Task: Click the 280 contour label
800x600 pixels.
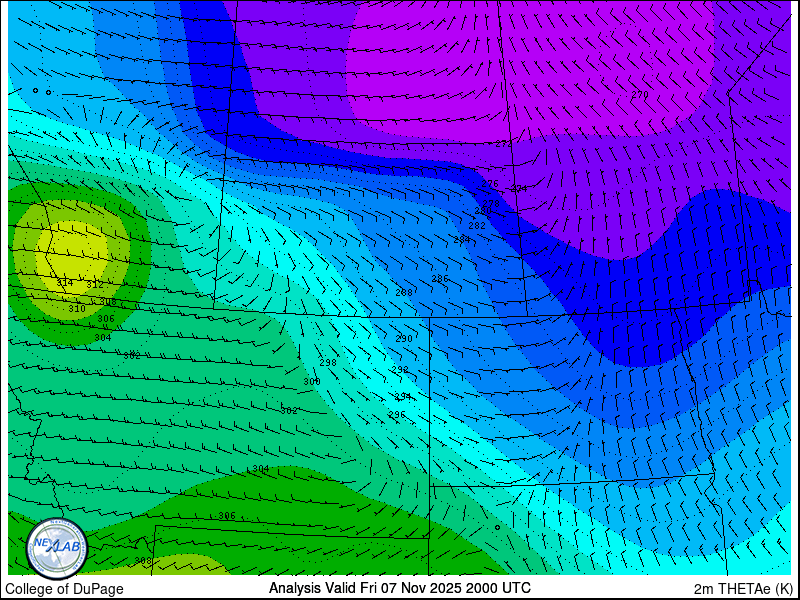Action: click(483, 211)
